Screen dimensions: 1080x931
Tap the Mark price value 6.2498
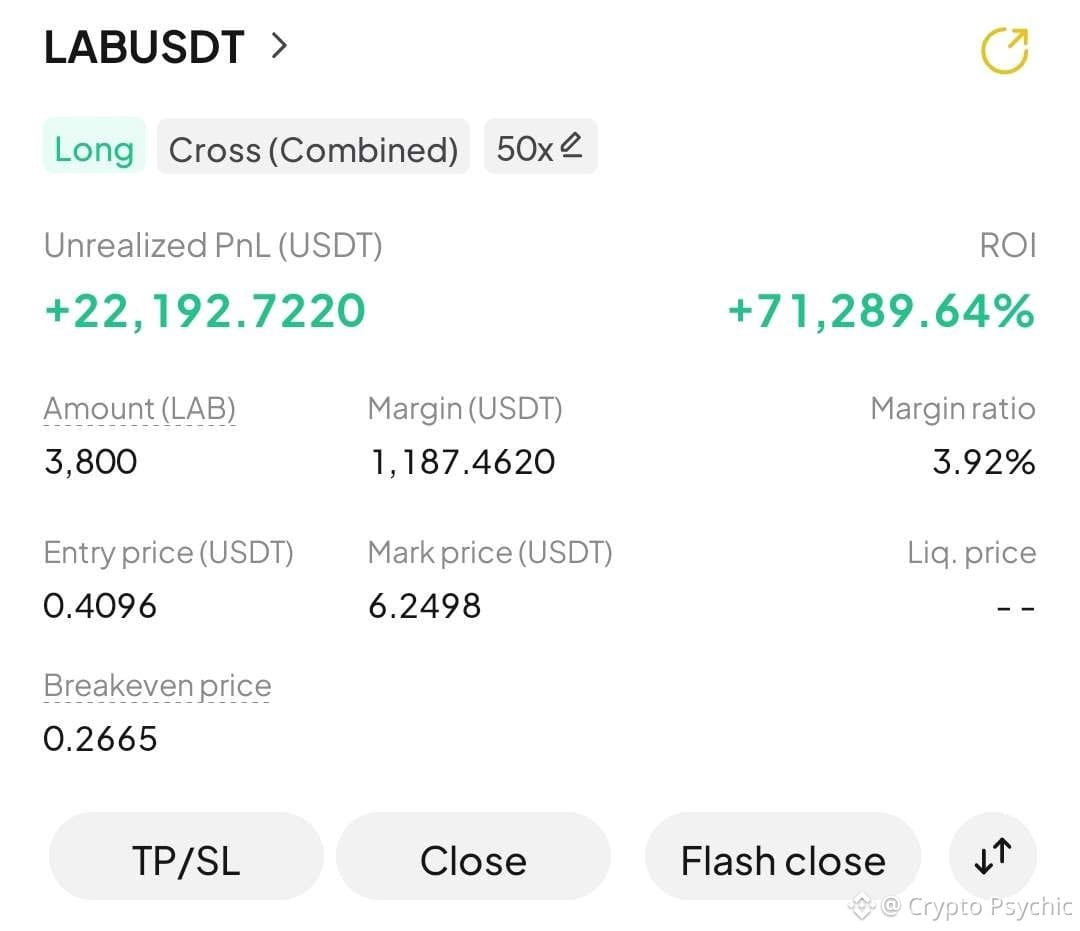[424, 607]
